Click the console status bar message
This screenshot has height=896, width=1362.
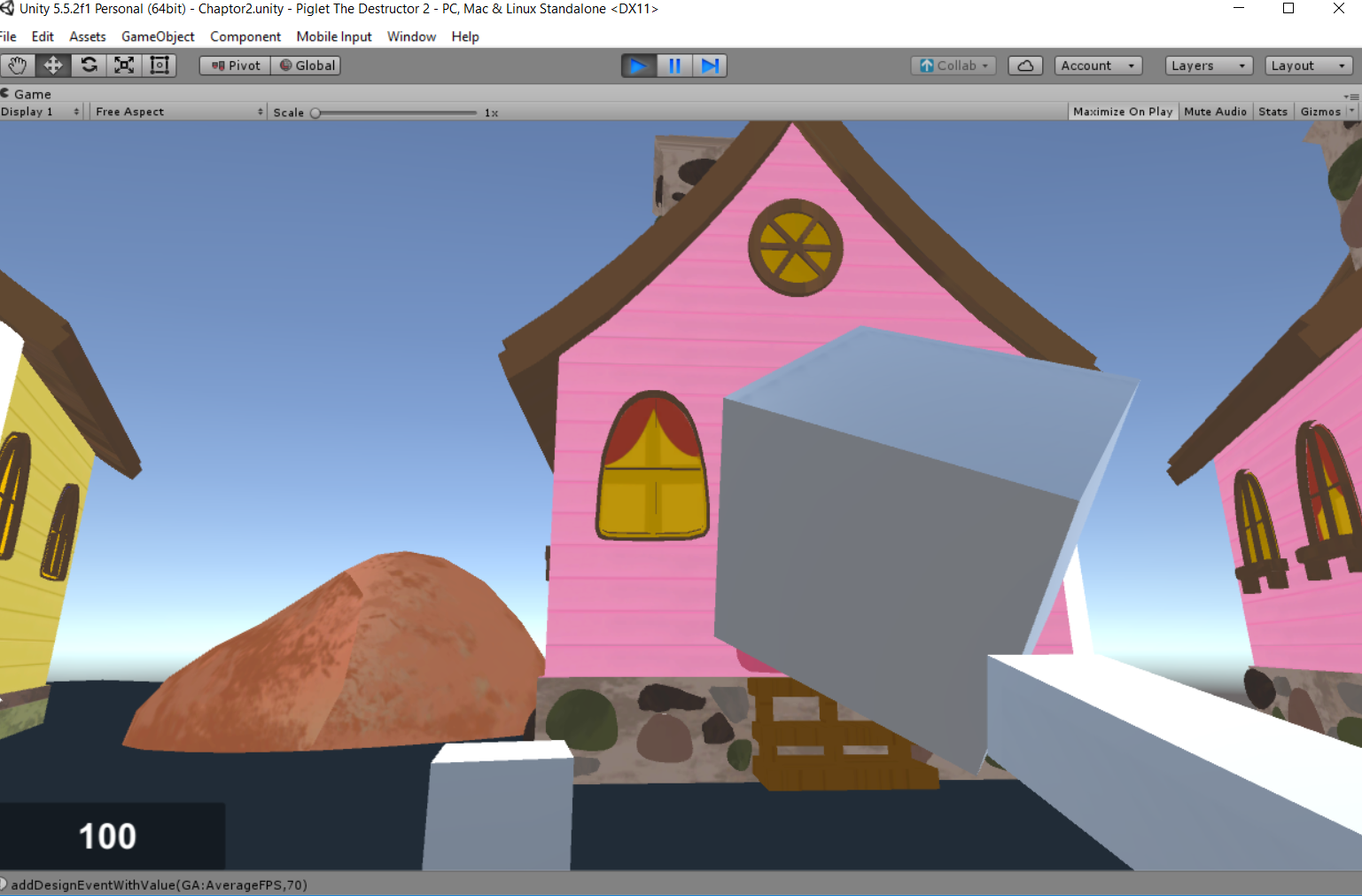point(159,884)
